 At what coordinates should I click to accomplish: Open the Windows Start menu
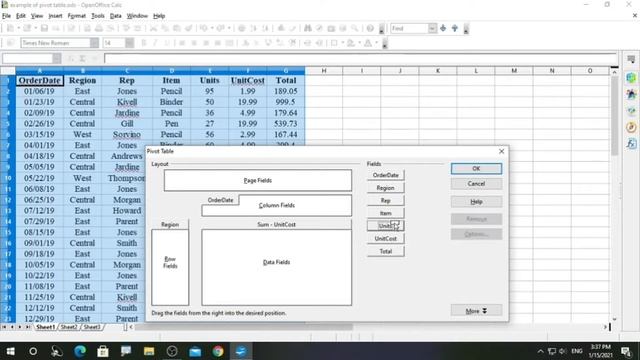point(10,351)
